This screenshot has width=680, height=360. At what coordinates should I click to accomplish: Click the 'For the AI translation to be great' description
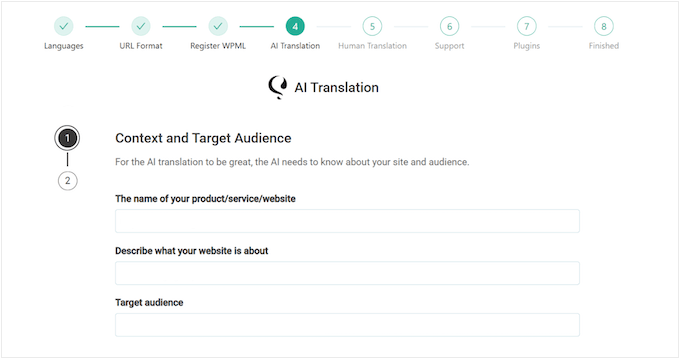point(292,162)
